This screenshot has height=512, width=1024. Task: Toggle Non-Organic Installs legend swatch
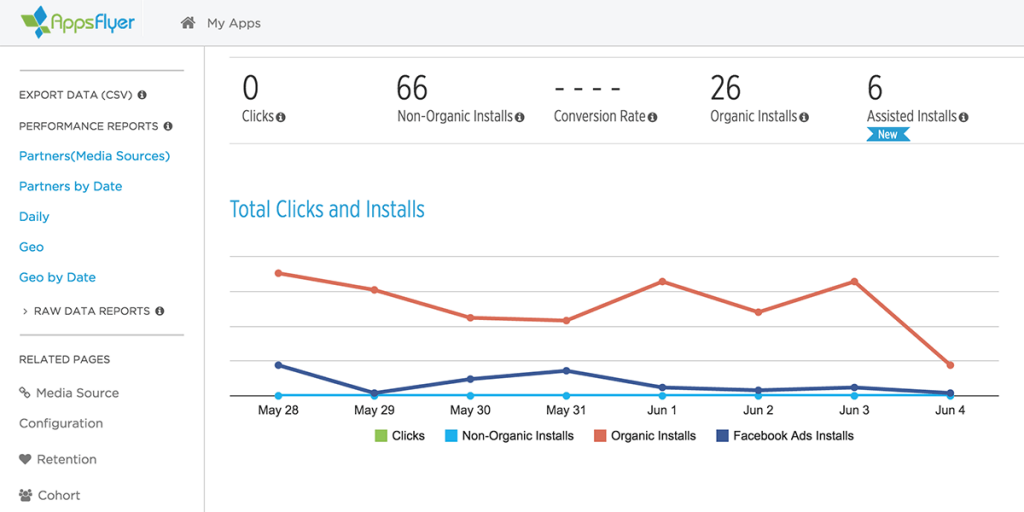click(x=451, y=436)
